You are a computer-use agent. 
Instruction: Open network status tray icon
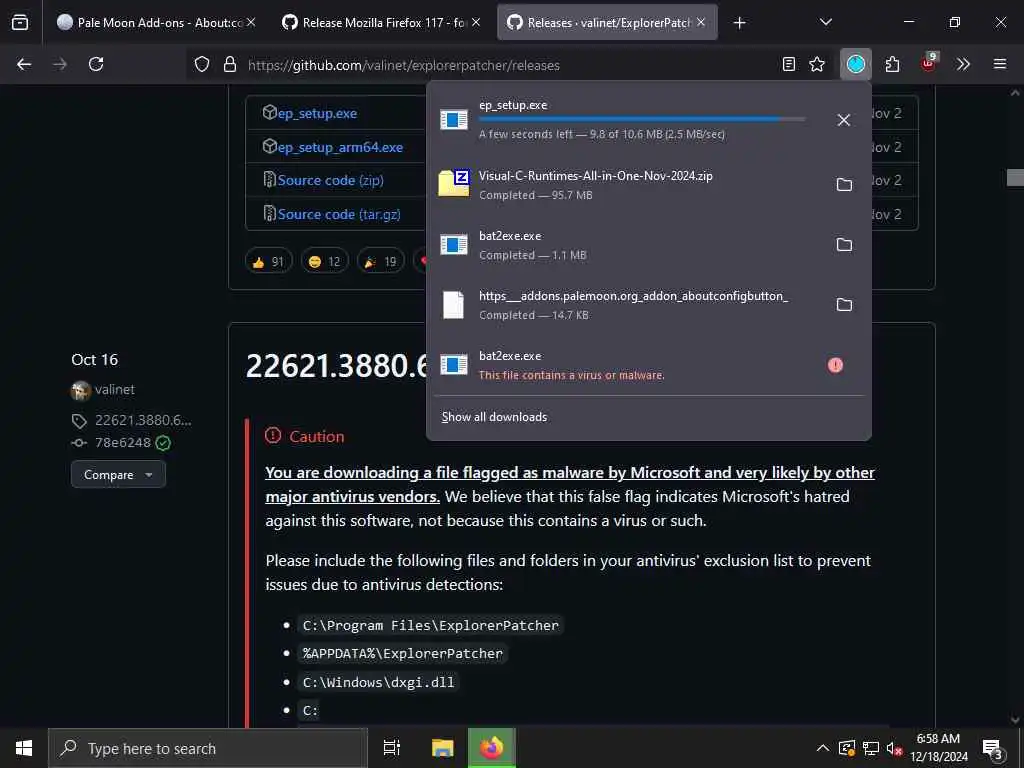coord(871,748)
